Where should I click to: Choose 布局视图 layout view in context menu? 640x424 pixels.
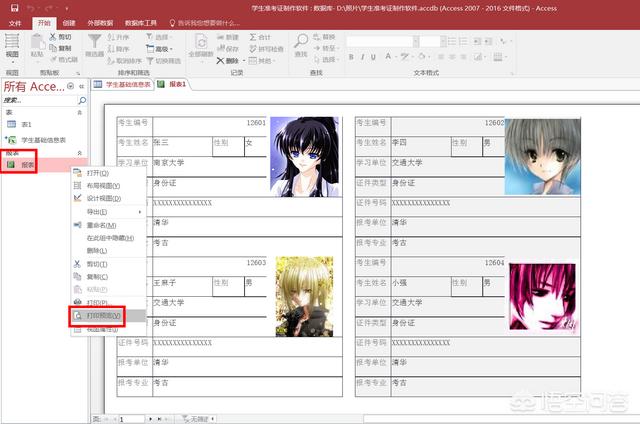[x=109, y=186]
